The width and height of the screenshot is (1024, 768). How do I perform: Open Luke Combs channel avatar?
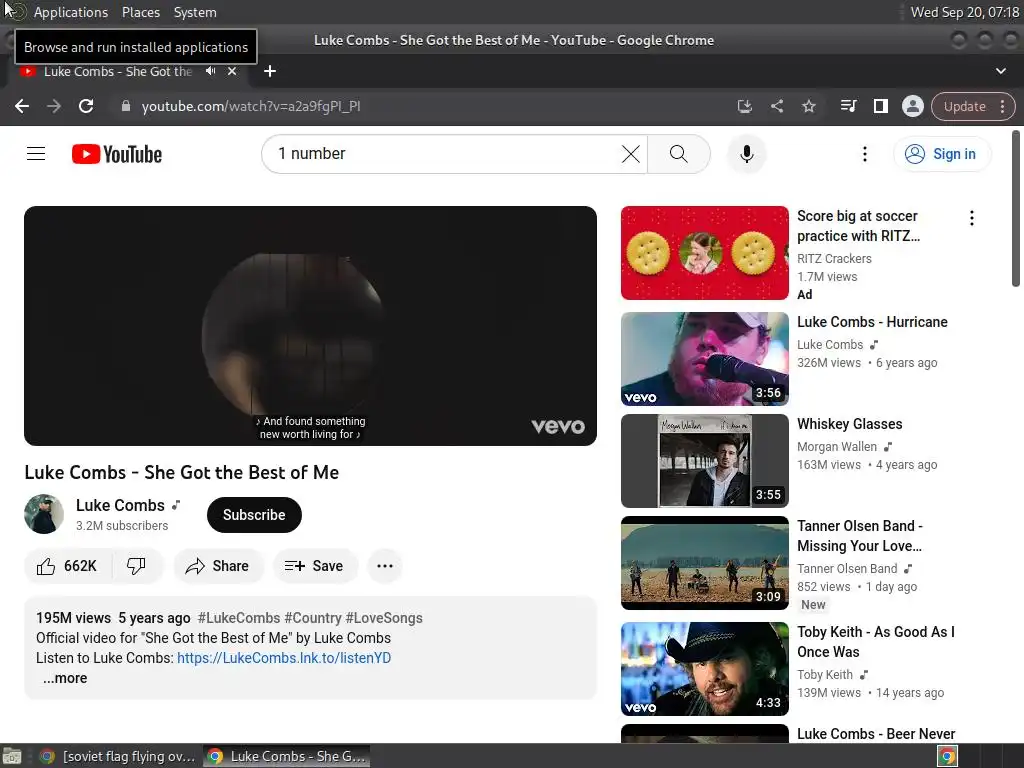[44, 514]
